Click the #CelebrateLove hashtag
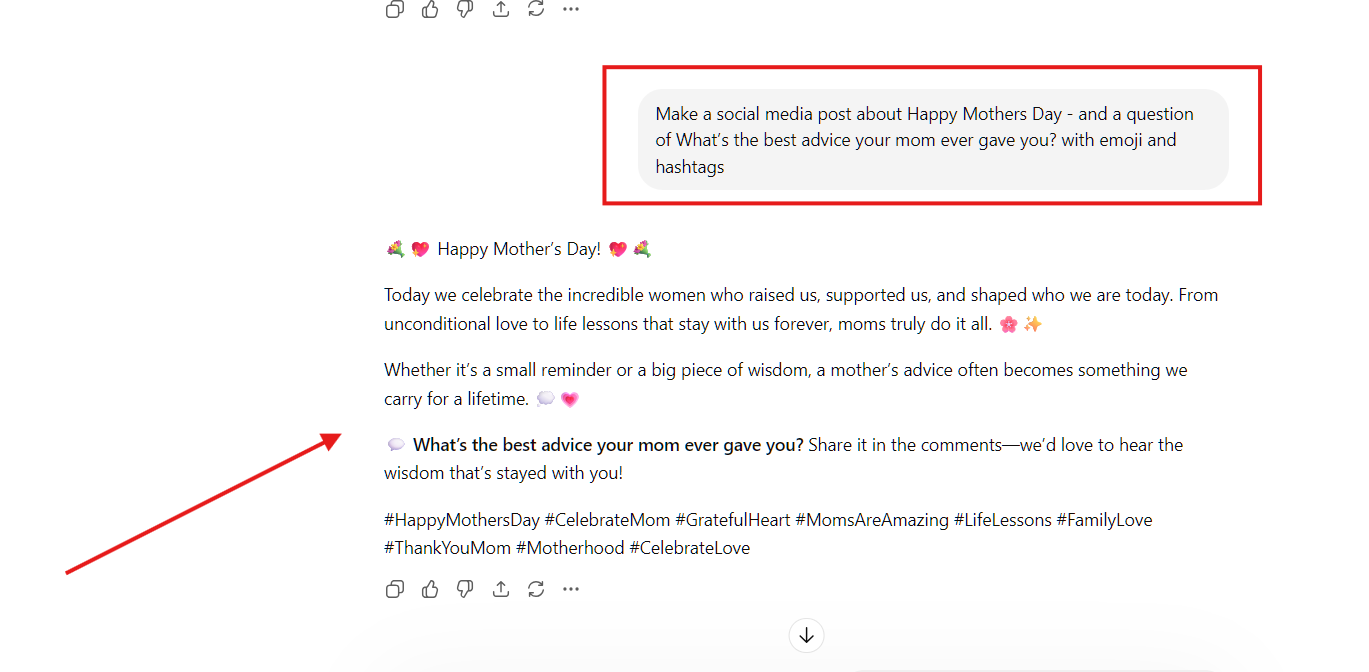The width and height of the screenshot is (1369, 672). coord(689,548)
